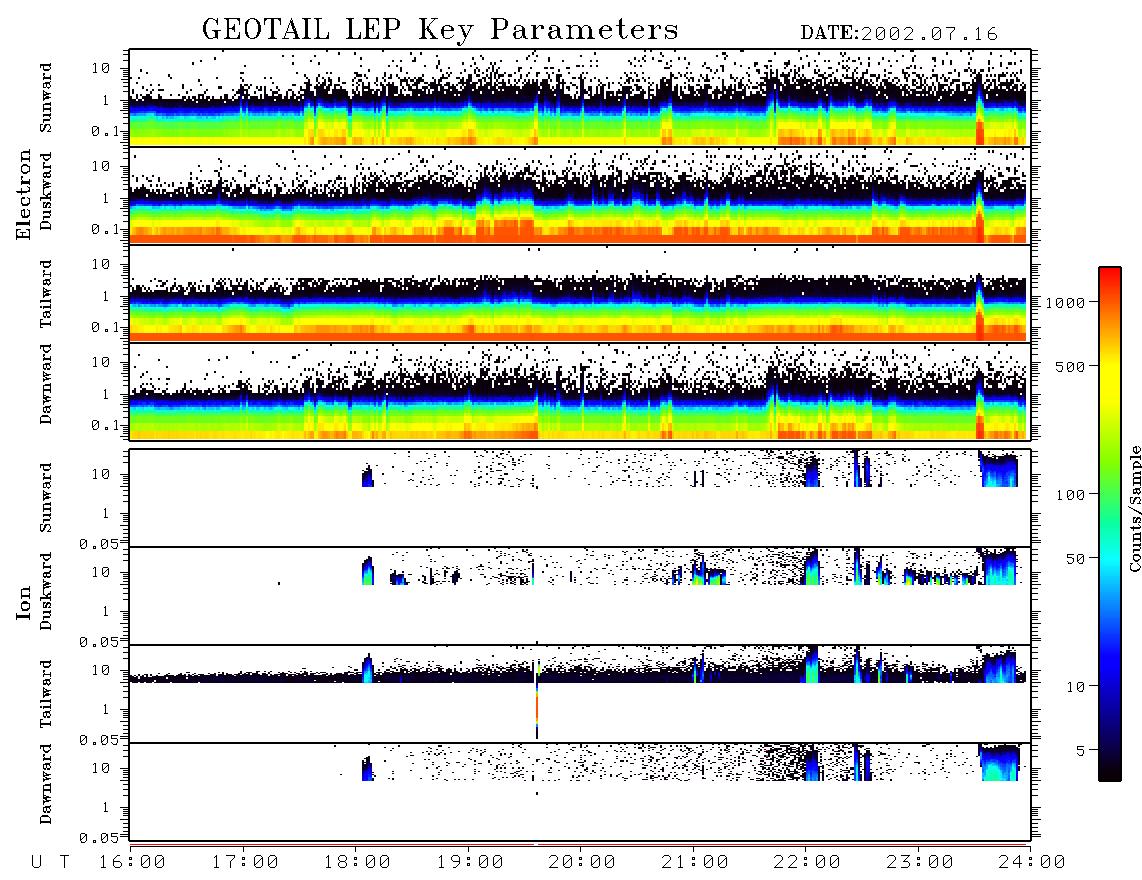The height and width of the screenshot is (880, 1142).
Task: Select the 16:00 time tick label
Action: [x=133, y=863]
